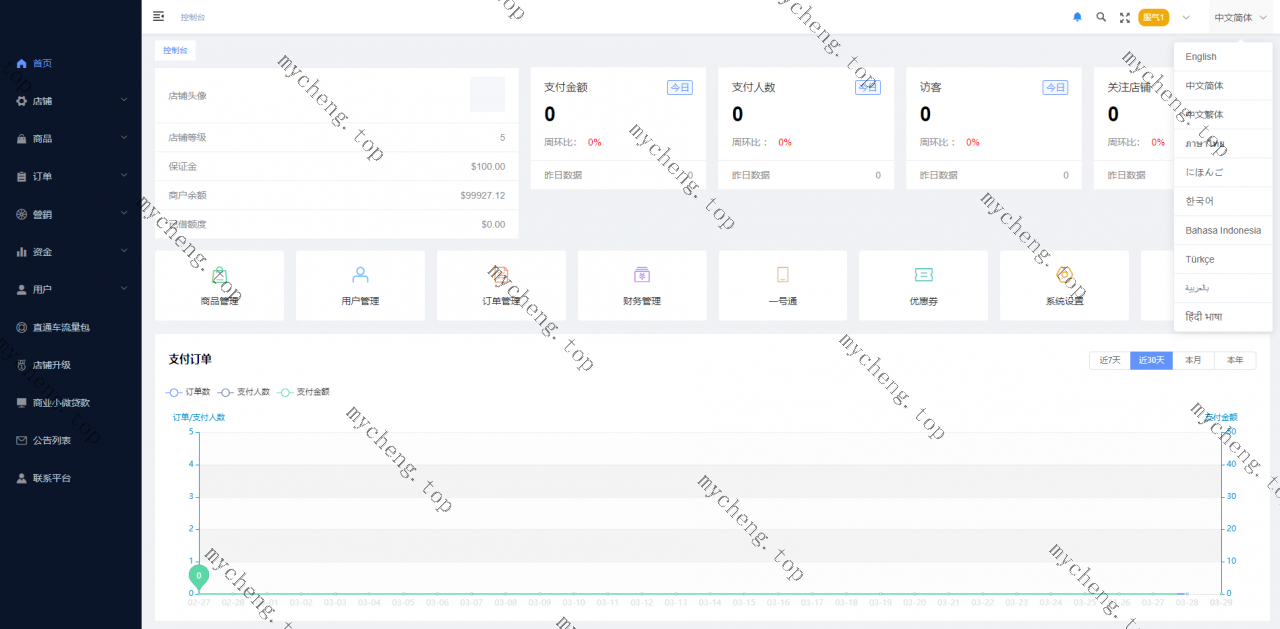Viewport: 1280px width, 629px height.
Task: Click the 商户余额 value $99927.12
Action: click(x=483, y=196)
